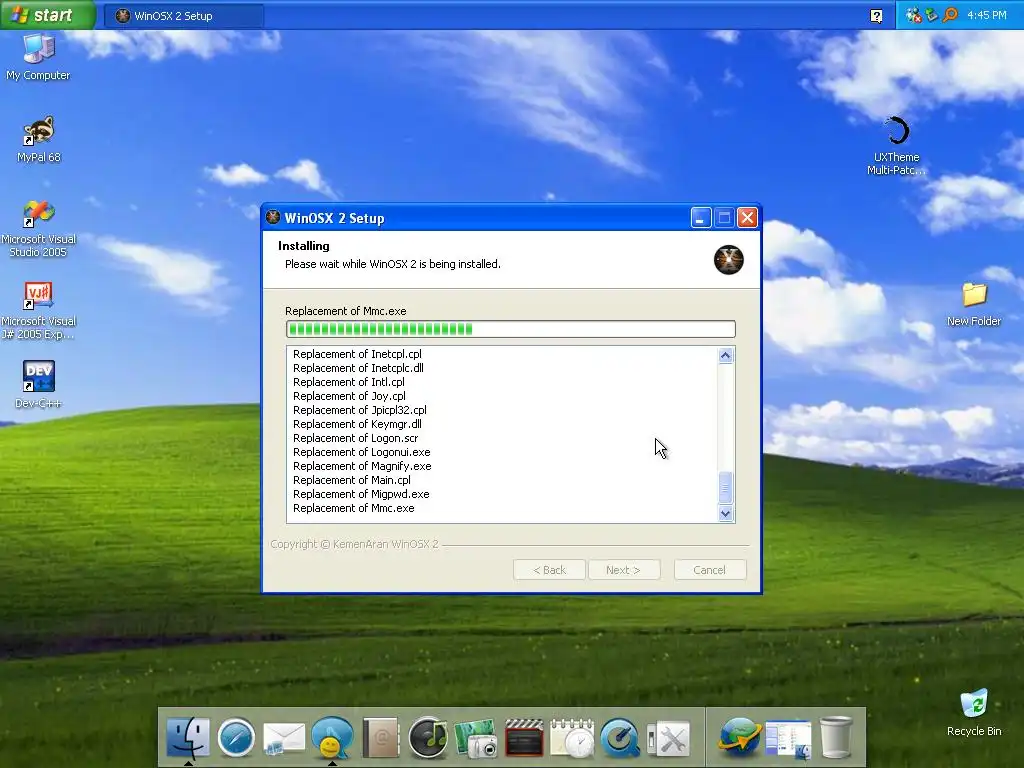Open the chat messenger dock icon
This screenshot has height=768, width=1024.
[x=332, y=738]
